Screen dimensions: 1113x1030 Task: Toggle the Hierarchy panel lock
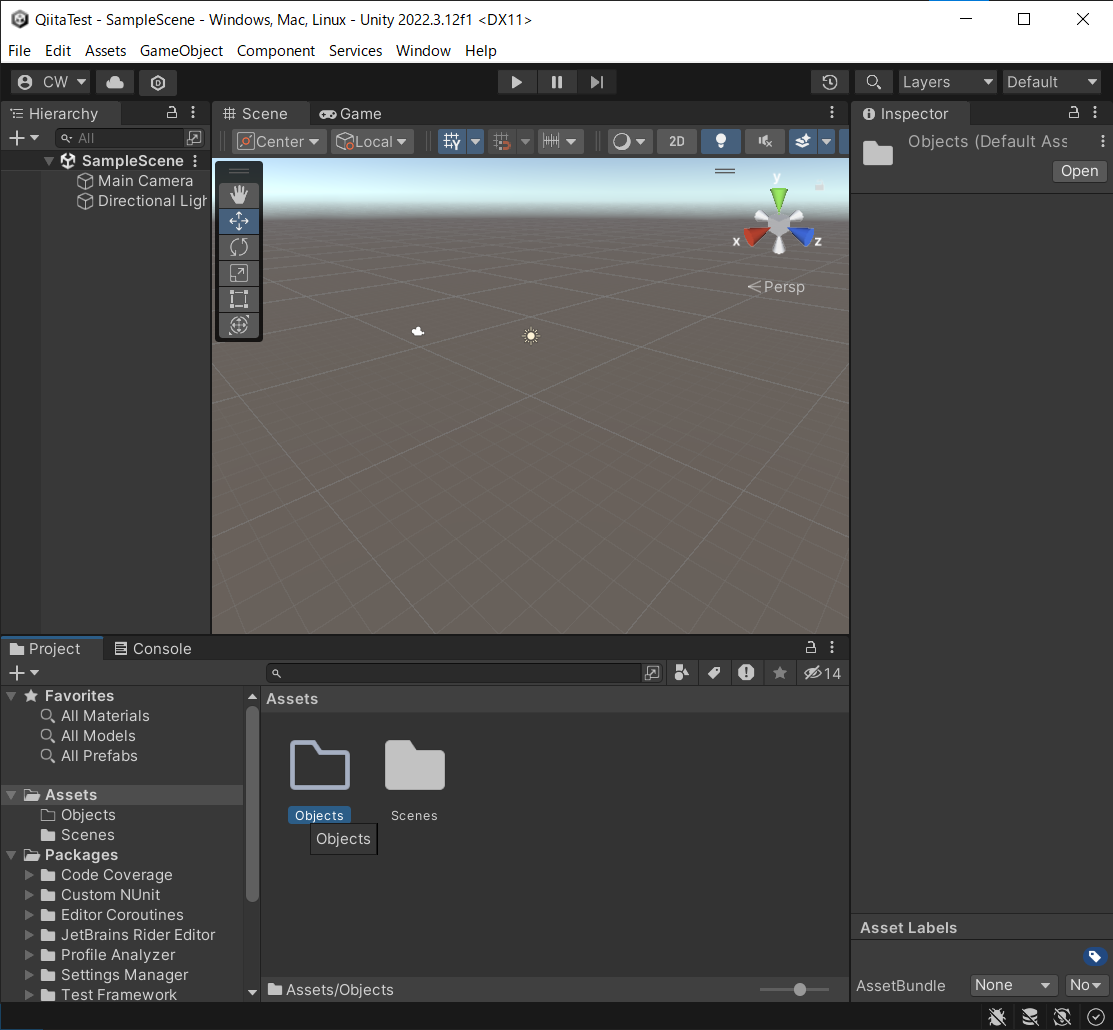point(172,112)
